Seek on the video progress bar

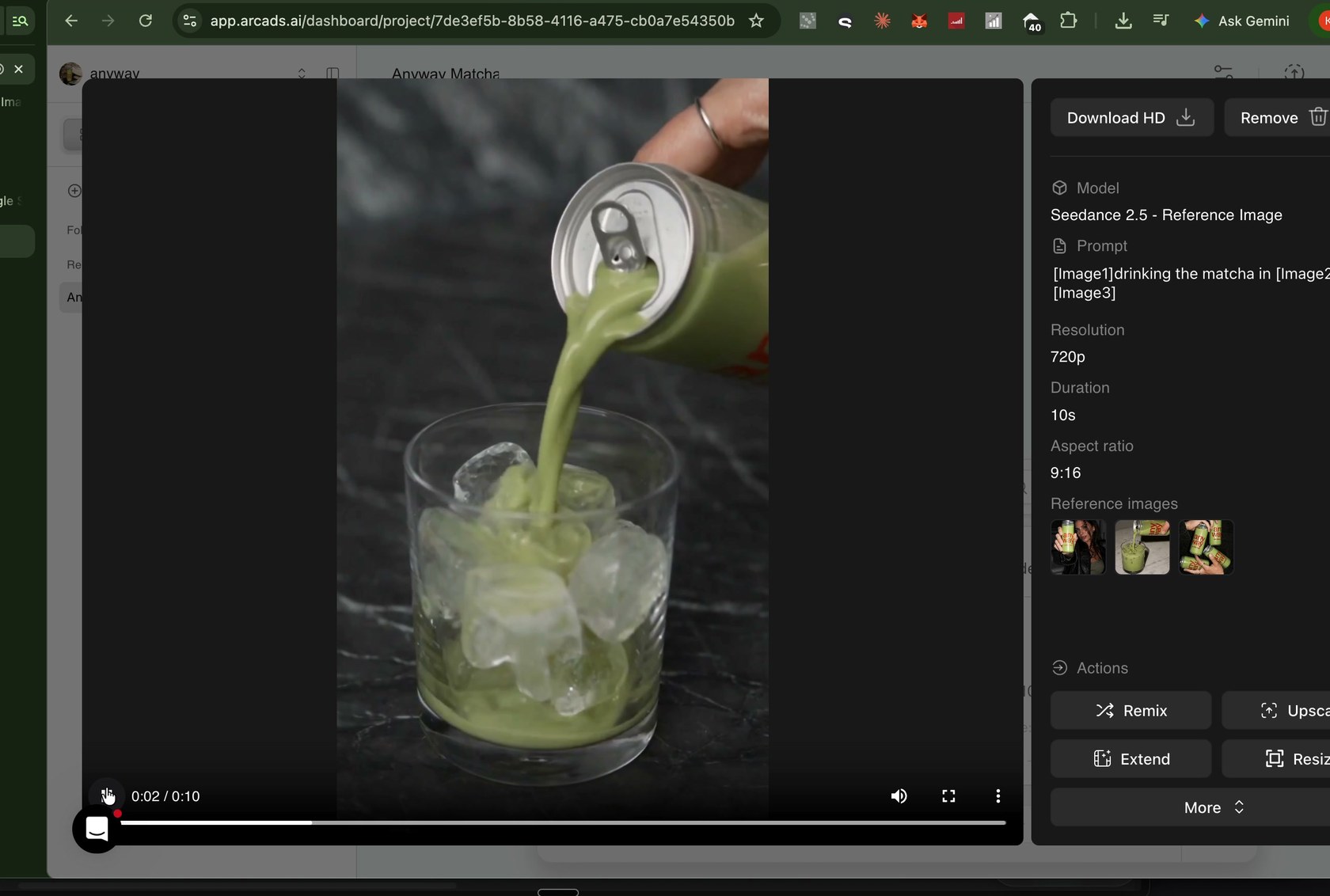(562, 822)
